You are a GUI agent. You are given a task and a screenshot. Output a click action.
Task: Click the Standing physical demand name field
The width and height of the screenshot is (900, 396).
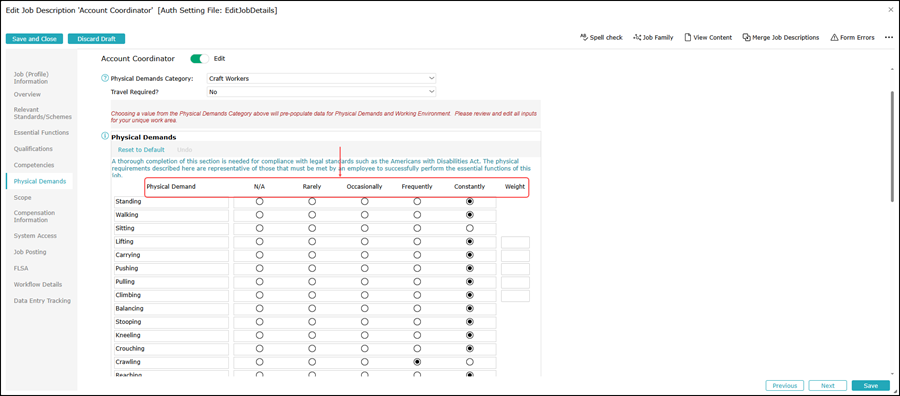point(171,201)
